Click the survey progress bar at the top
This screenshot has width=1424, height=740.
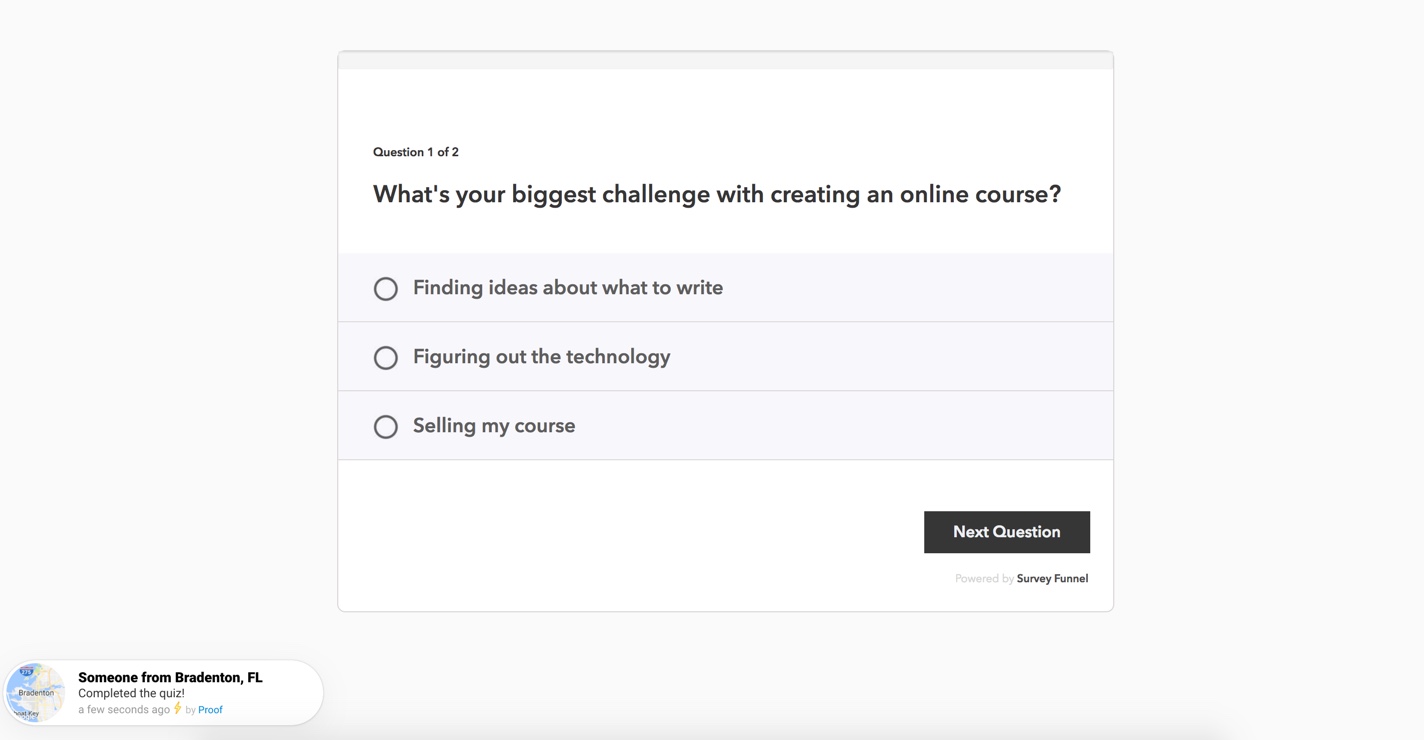[725, 61]
